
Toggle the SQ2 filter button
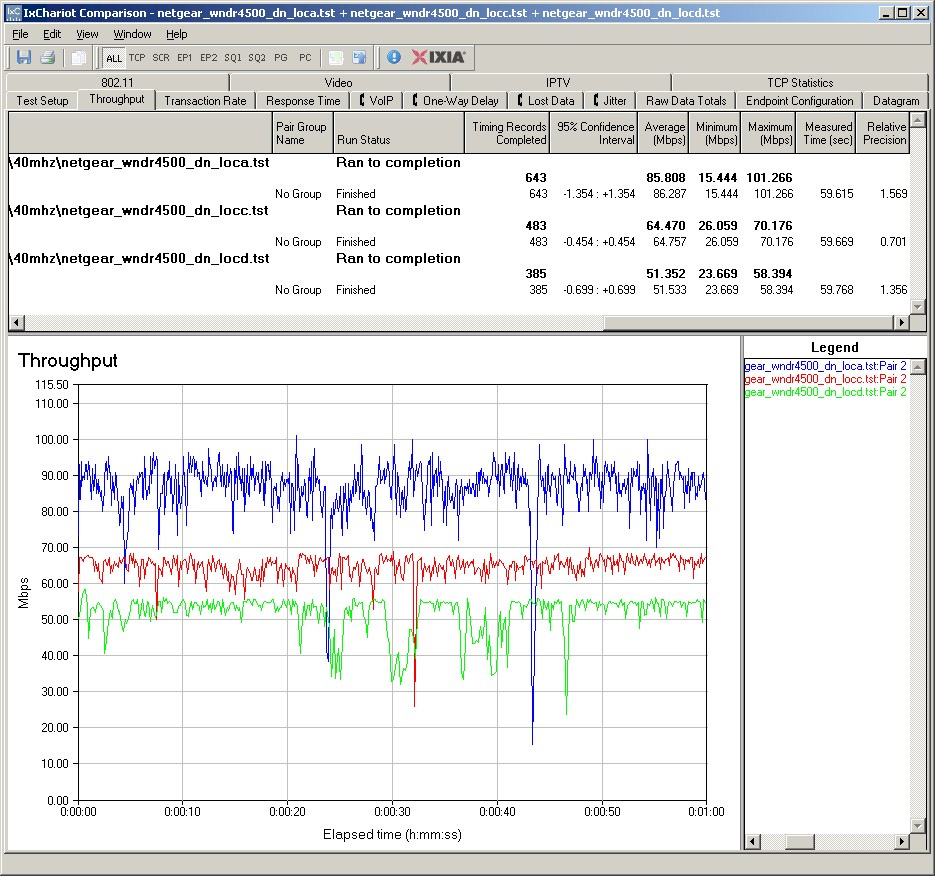click(x=257, y=58)
